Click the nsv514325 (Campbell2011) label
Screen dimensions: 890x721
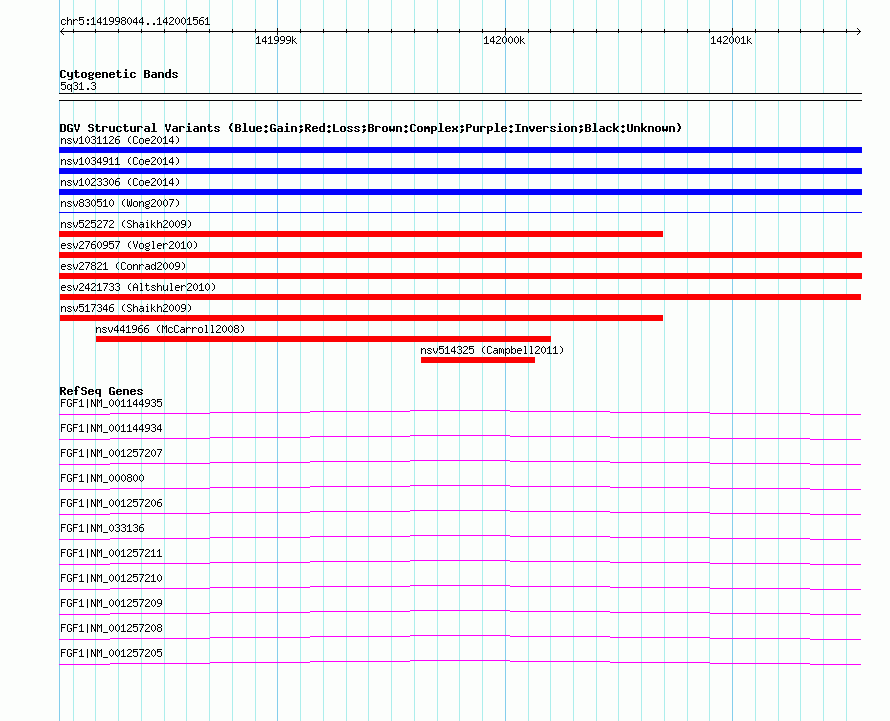coord(492,350)
